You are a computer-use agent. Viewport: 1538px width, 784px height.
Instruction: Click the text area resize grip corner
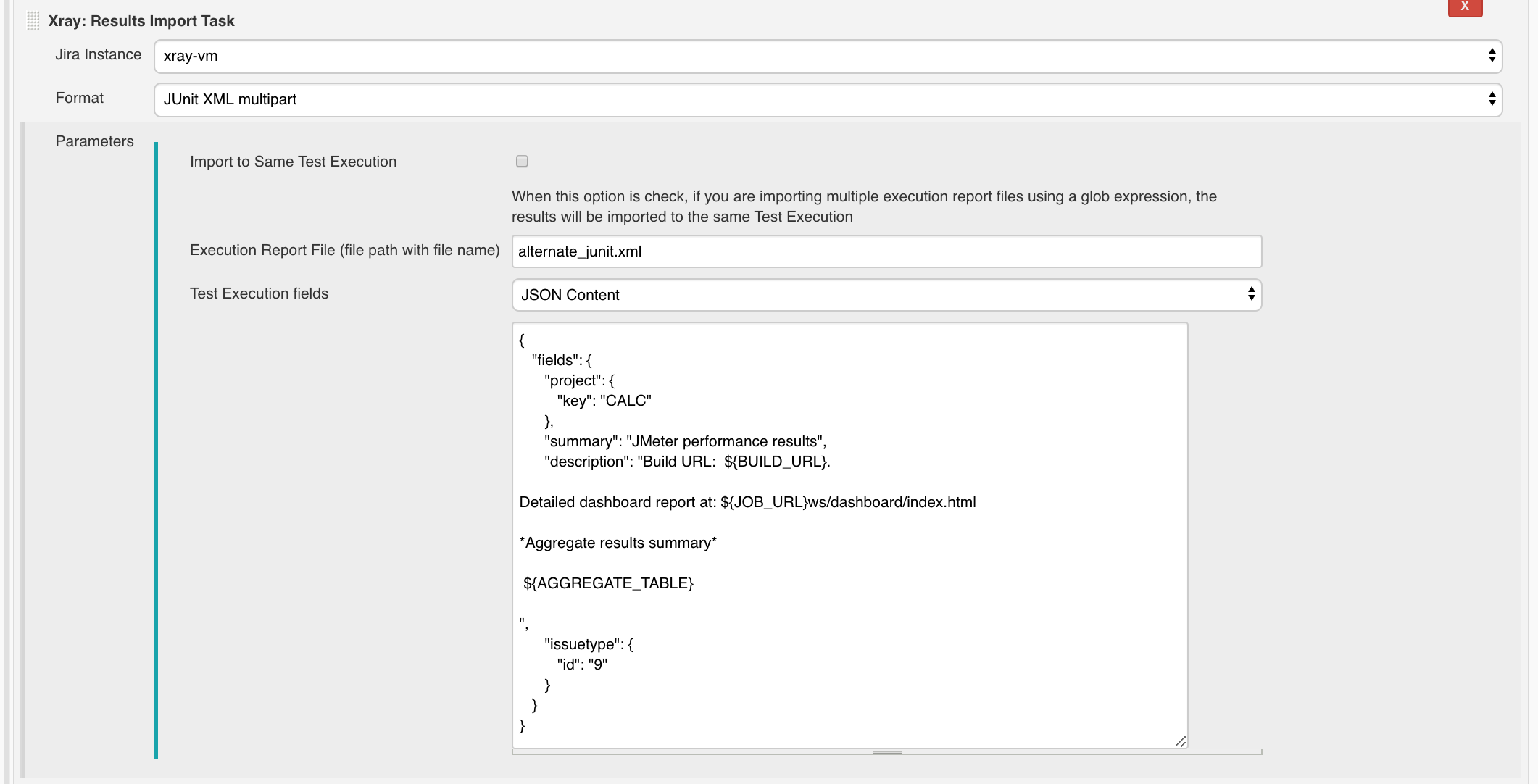click(x=1180, y=741)
